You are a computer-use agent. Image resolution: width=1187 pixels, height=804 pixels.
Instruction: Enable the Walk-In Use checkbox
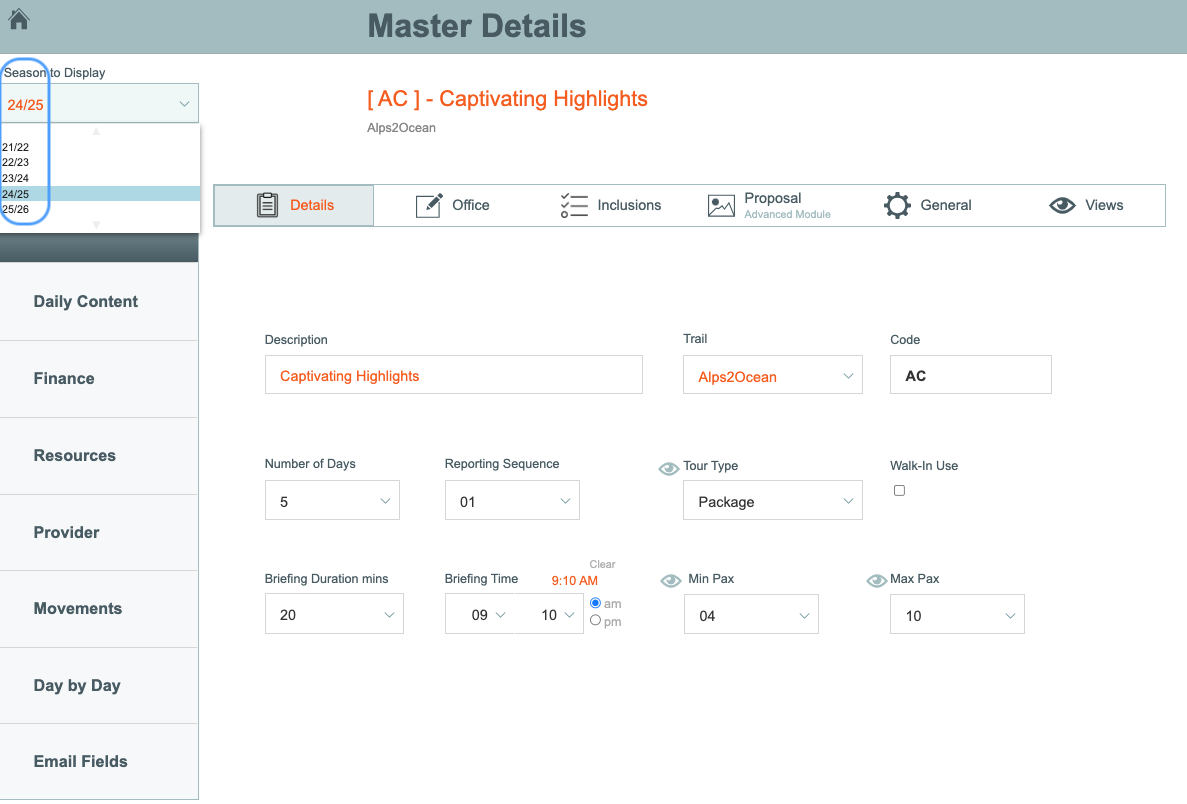click(x=899, y=491)
